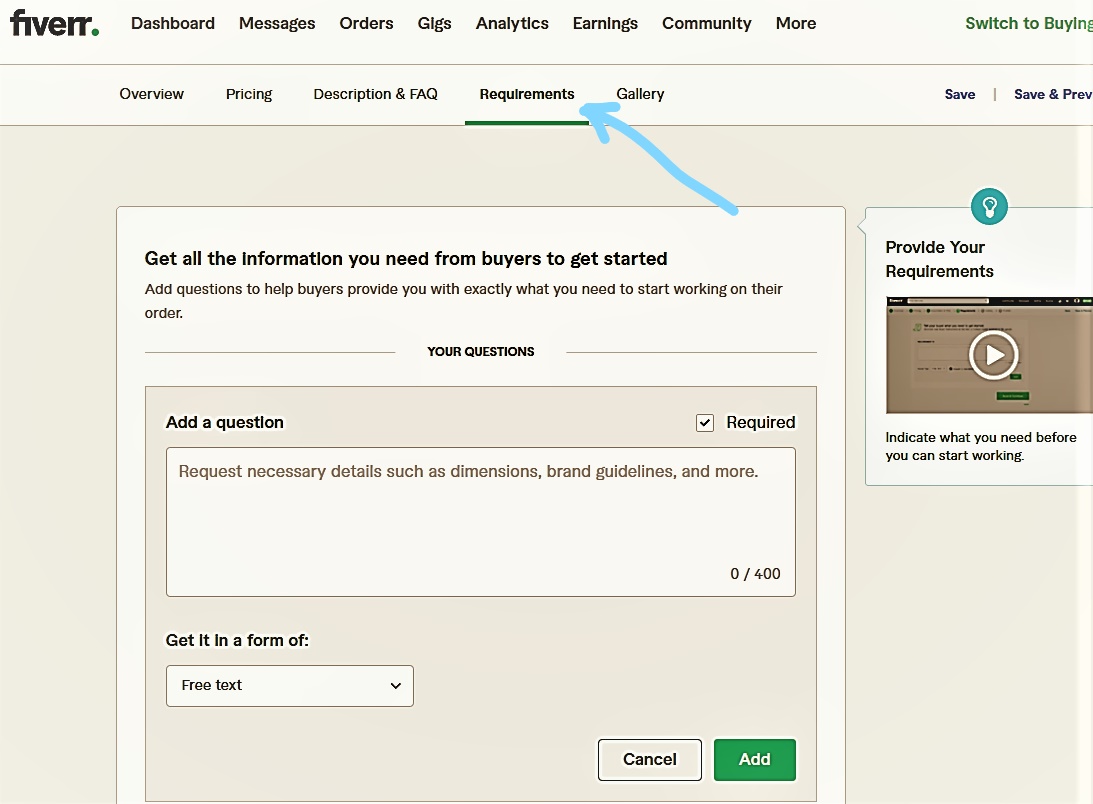1093x804 pixels.
Task: Switch to the Overview tab
Action: [x=151, y=94]
